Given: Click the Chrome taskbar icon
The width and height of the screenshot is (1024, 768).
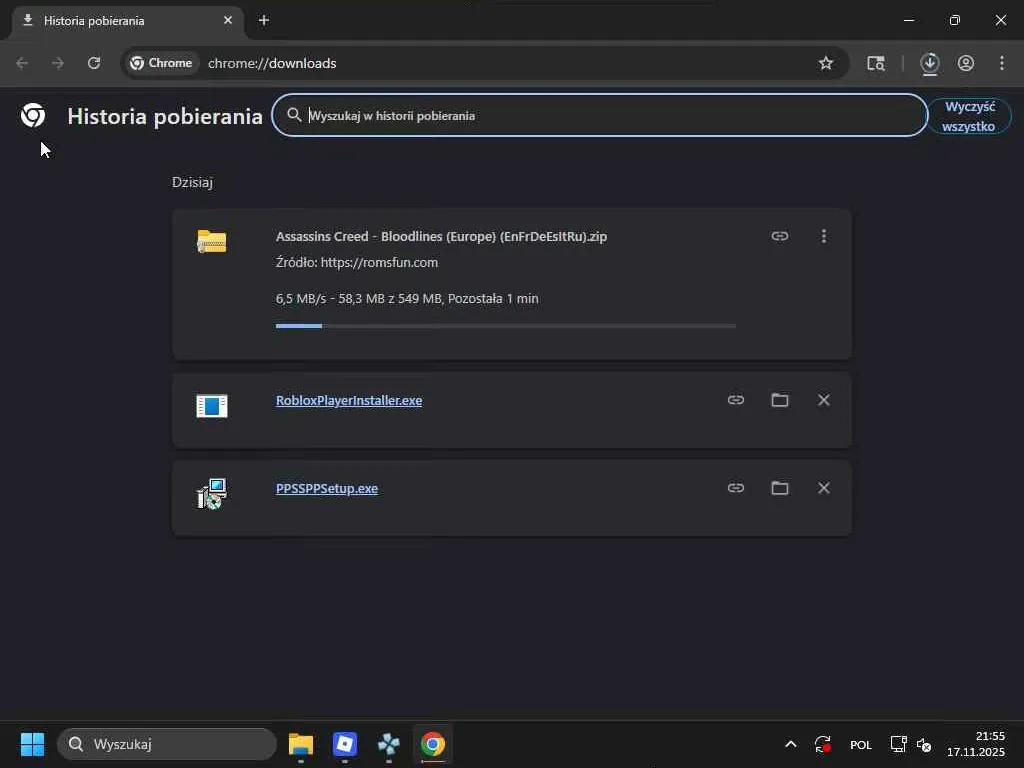Looking at the screenshot, I should [432, 744].
